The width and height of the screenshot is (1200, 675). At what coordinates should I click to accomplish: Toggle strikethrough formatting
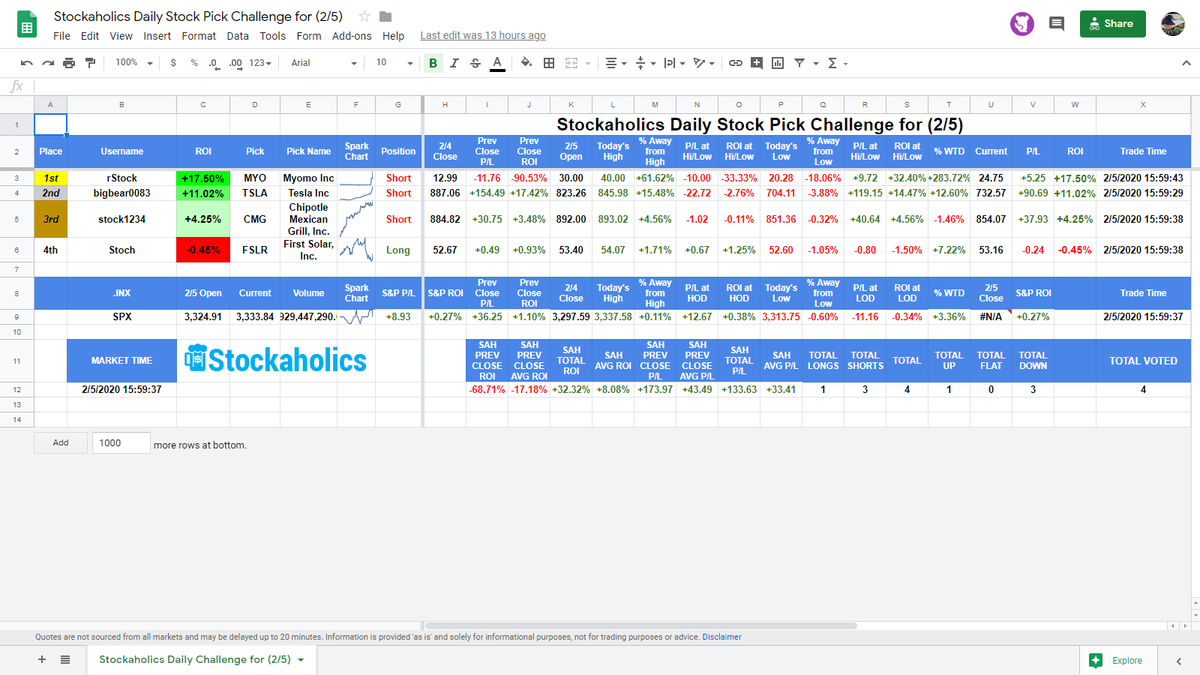(475, 63)
